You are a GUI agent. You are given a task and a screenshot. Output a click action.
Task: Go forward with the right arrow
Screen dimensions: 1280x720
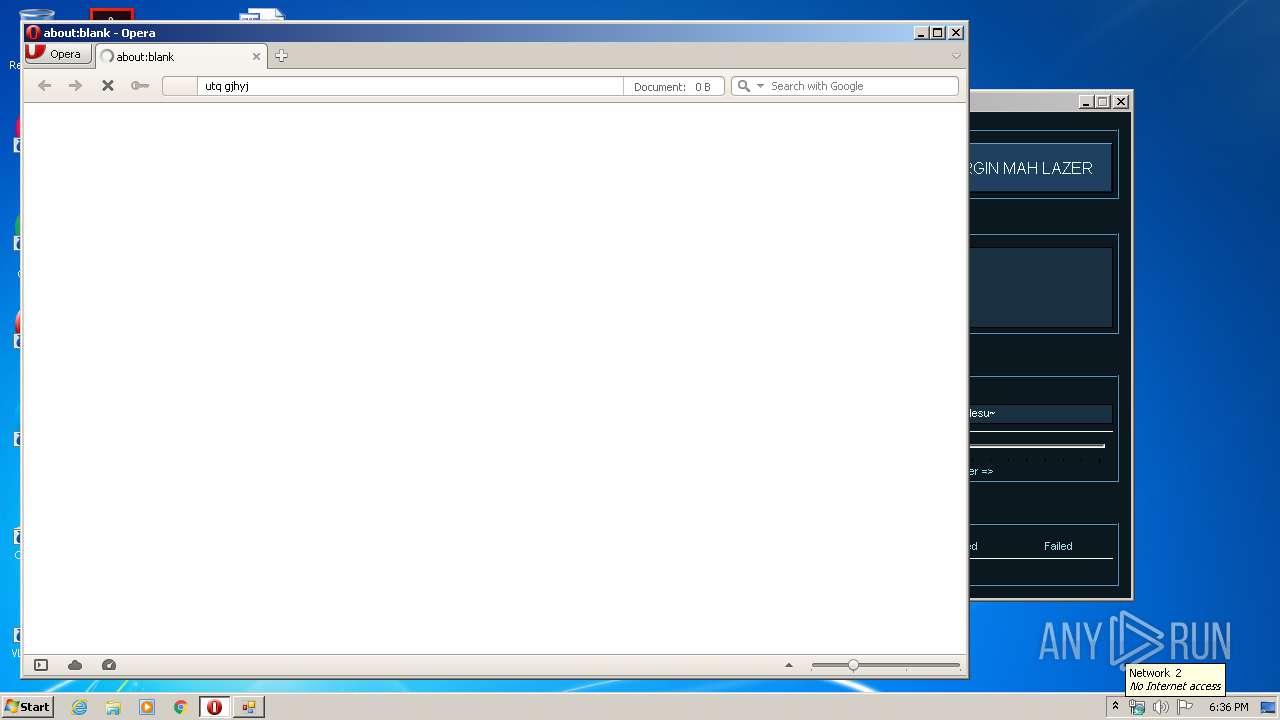(x=75, y=86)
